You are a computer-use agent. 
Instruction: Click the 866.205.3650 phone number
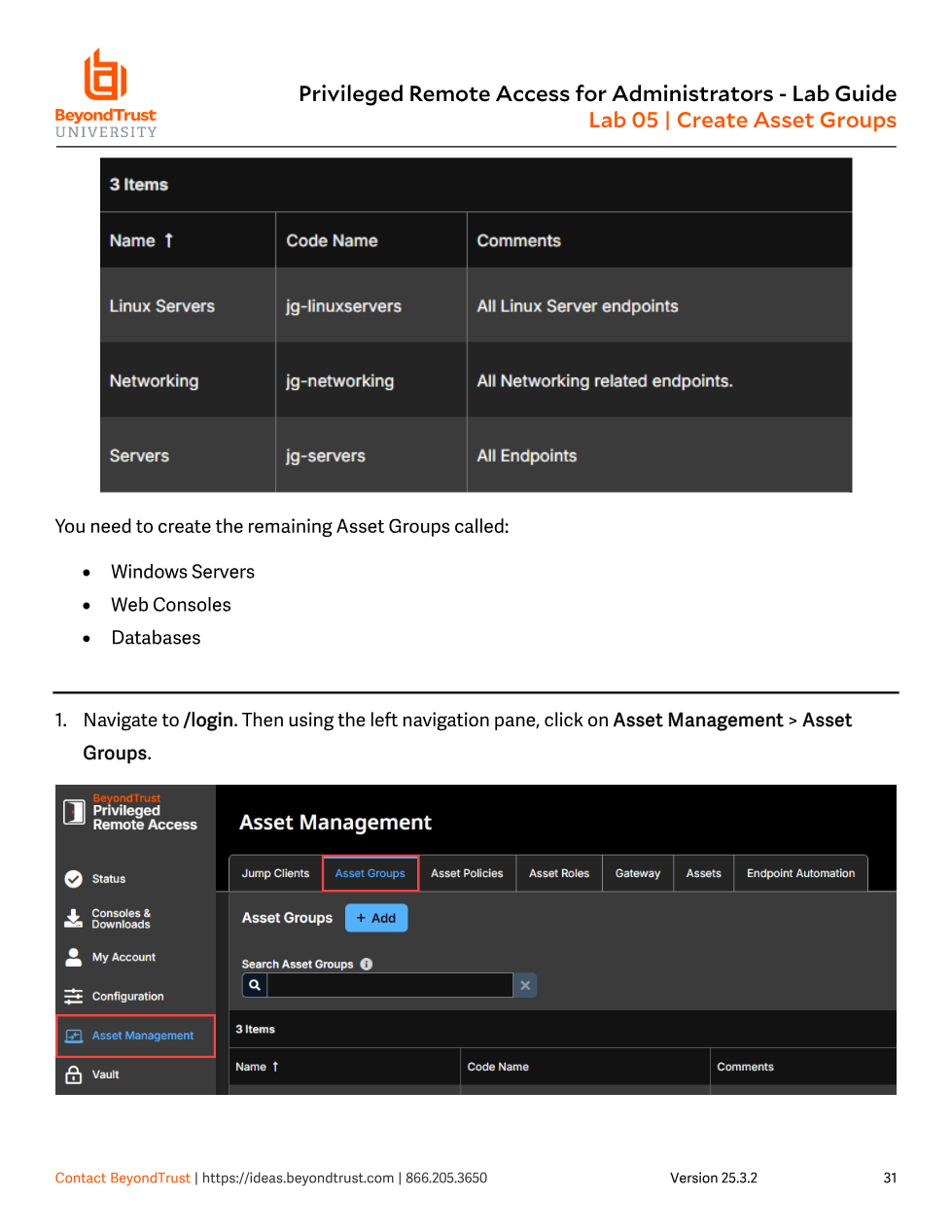[446, 1178]
